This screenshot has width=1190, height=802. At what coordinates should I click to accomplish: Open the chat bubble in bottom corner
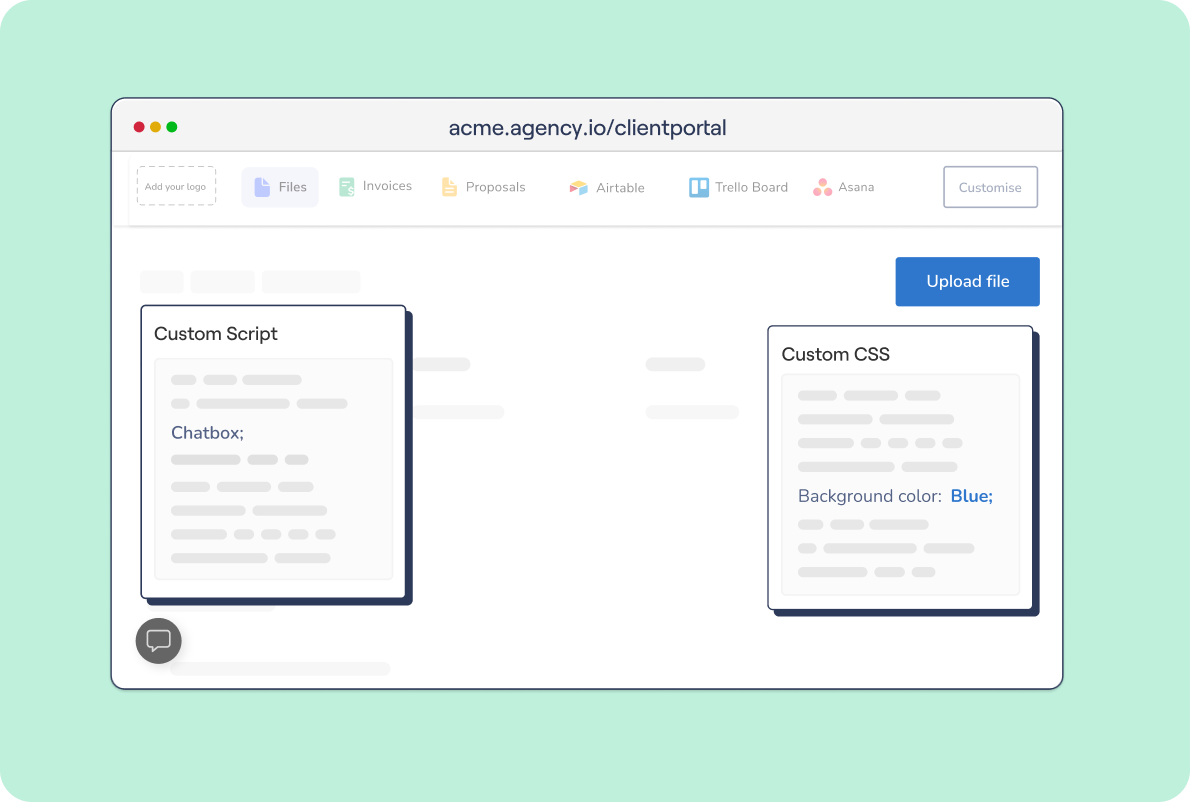(158, 640)
